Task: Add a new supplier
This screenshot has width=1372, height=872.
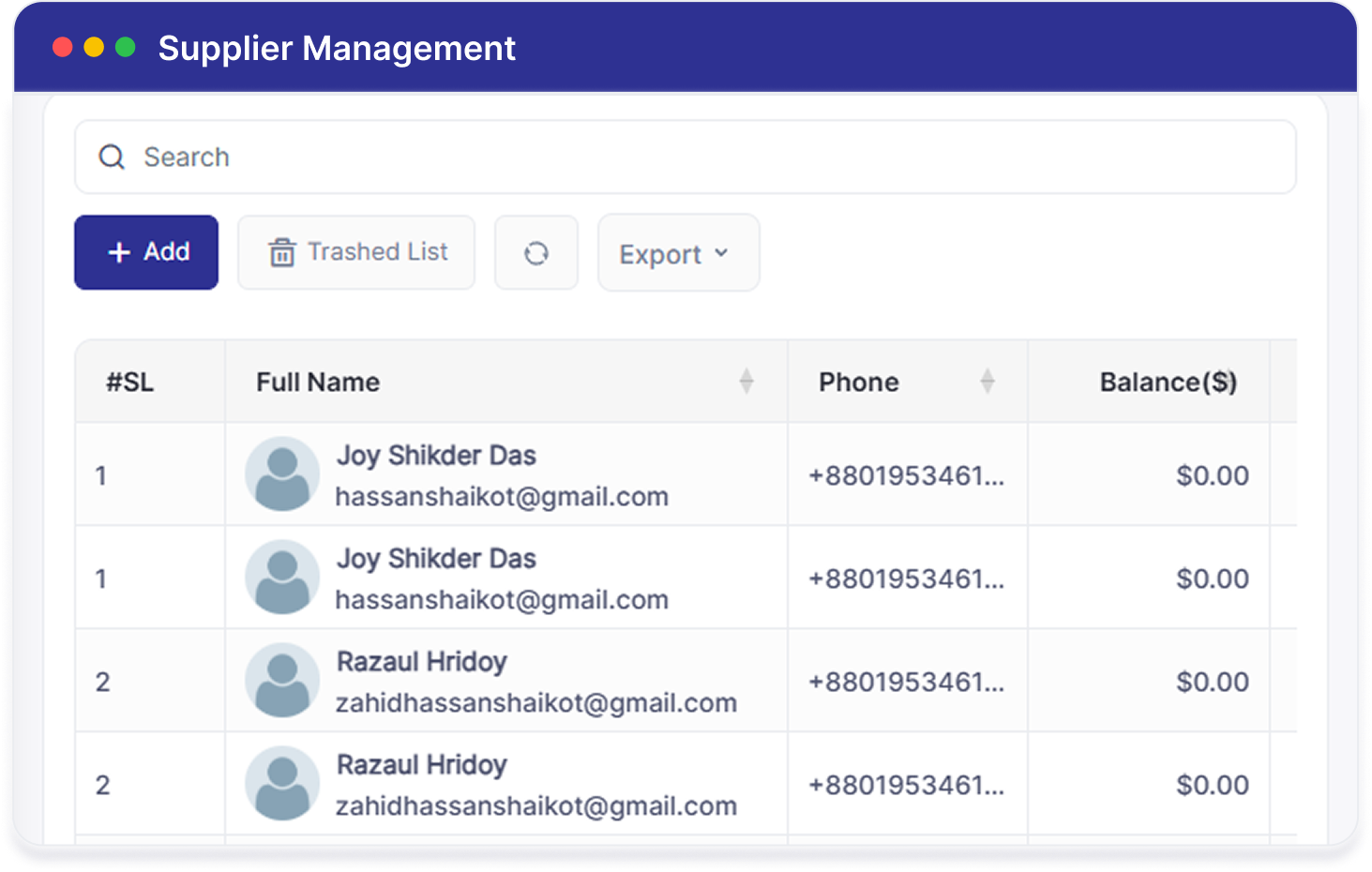Action: (x=146, y=252)
